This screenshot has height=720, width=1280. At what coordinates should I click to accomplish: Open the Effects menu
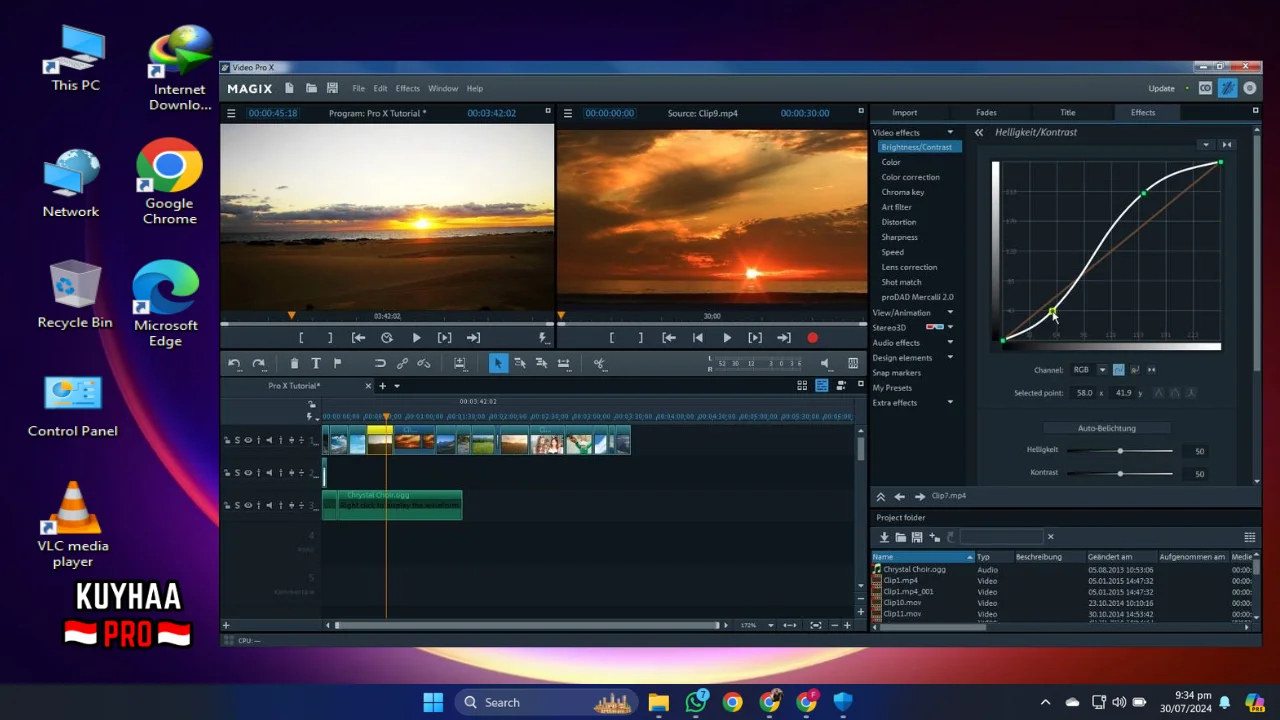click(x=408, y=89)
